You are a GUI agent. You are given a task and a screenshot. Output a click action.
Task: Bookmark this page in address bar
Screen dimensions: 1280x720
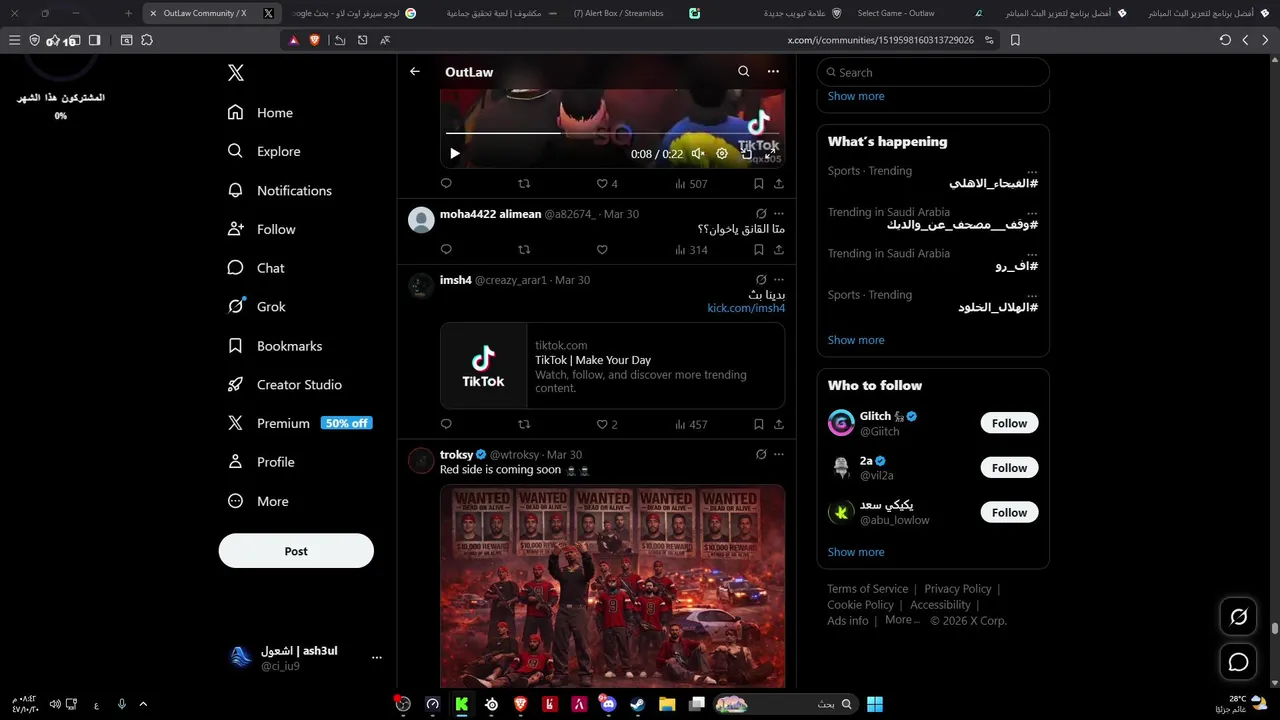1015,40
